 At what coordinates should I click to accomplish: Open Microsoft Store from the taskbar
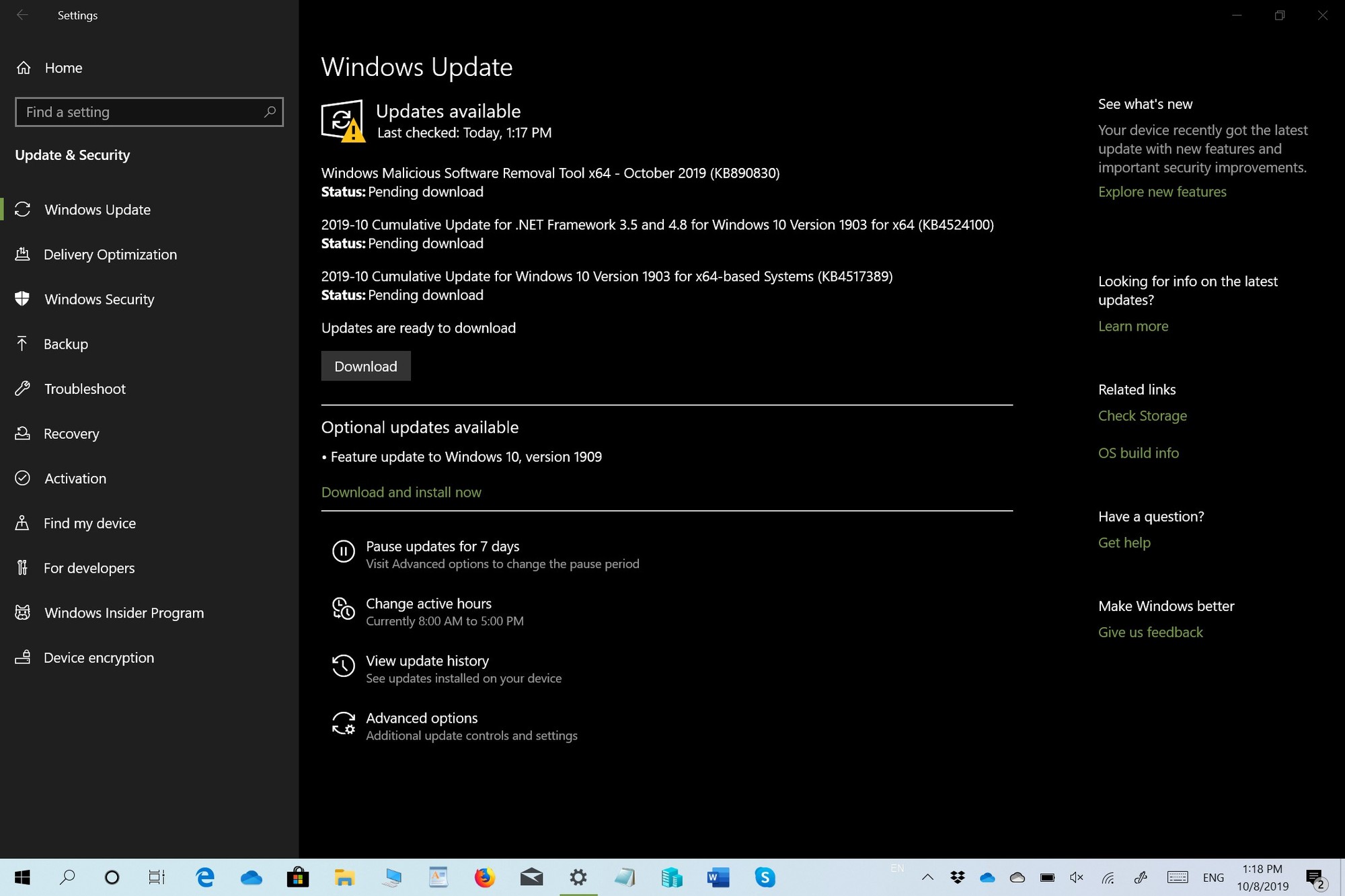coord(298,877)
